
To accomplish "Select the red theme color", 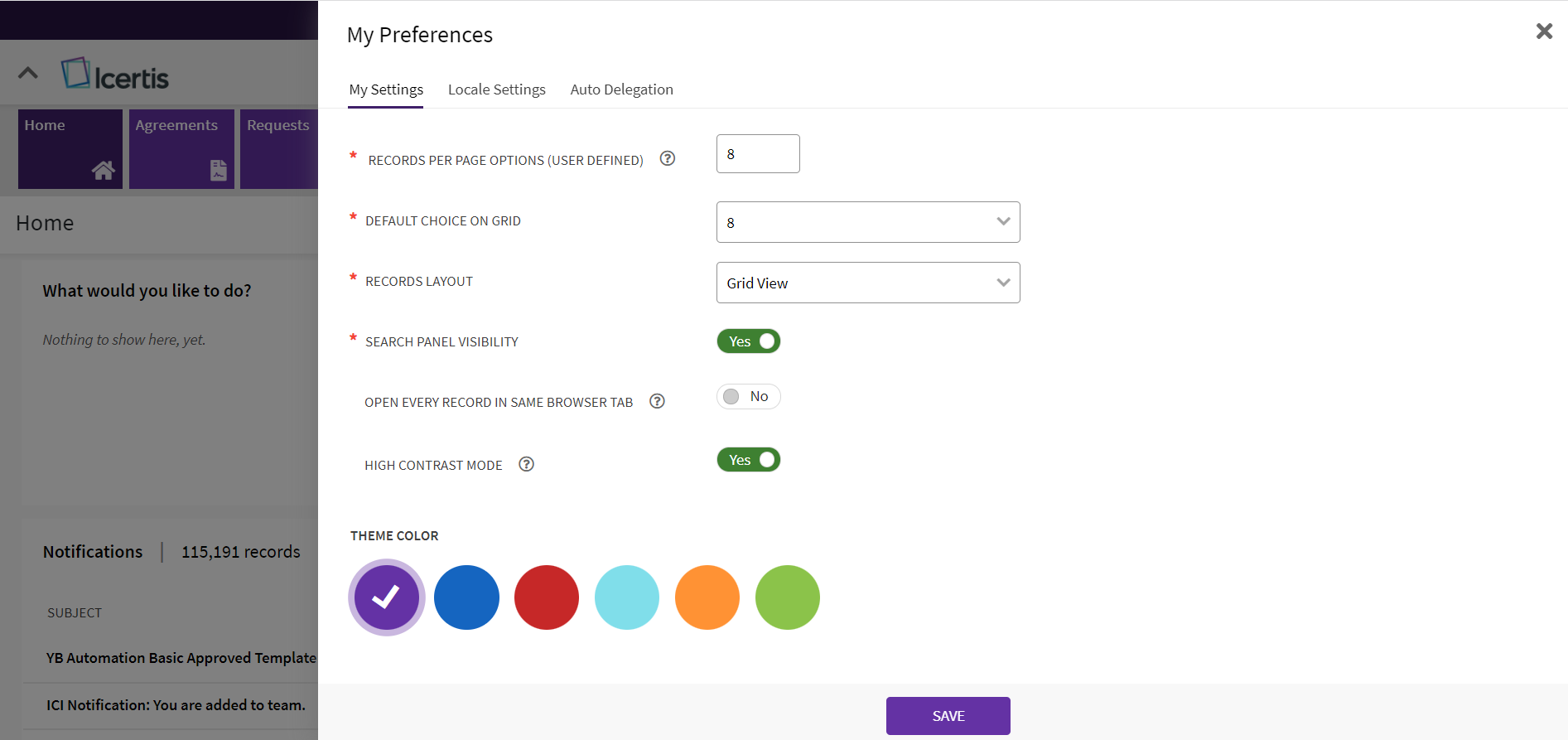I will (546, 597).
